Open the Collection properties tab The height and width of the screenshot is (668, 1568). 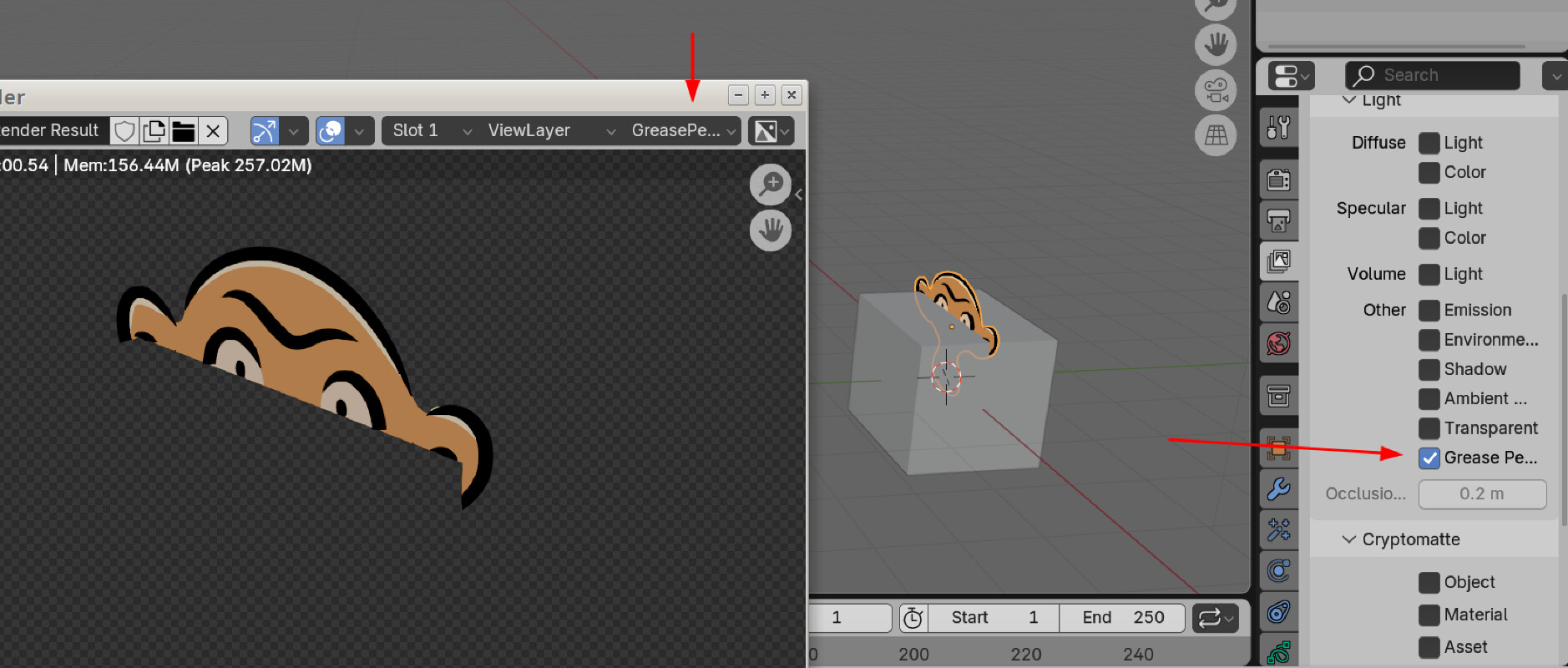point(1279,396)
